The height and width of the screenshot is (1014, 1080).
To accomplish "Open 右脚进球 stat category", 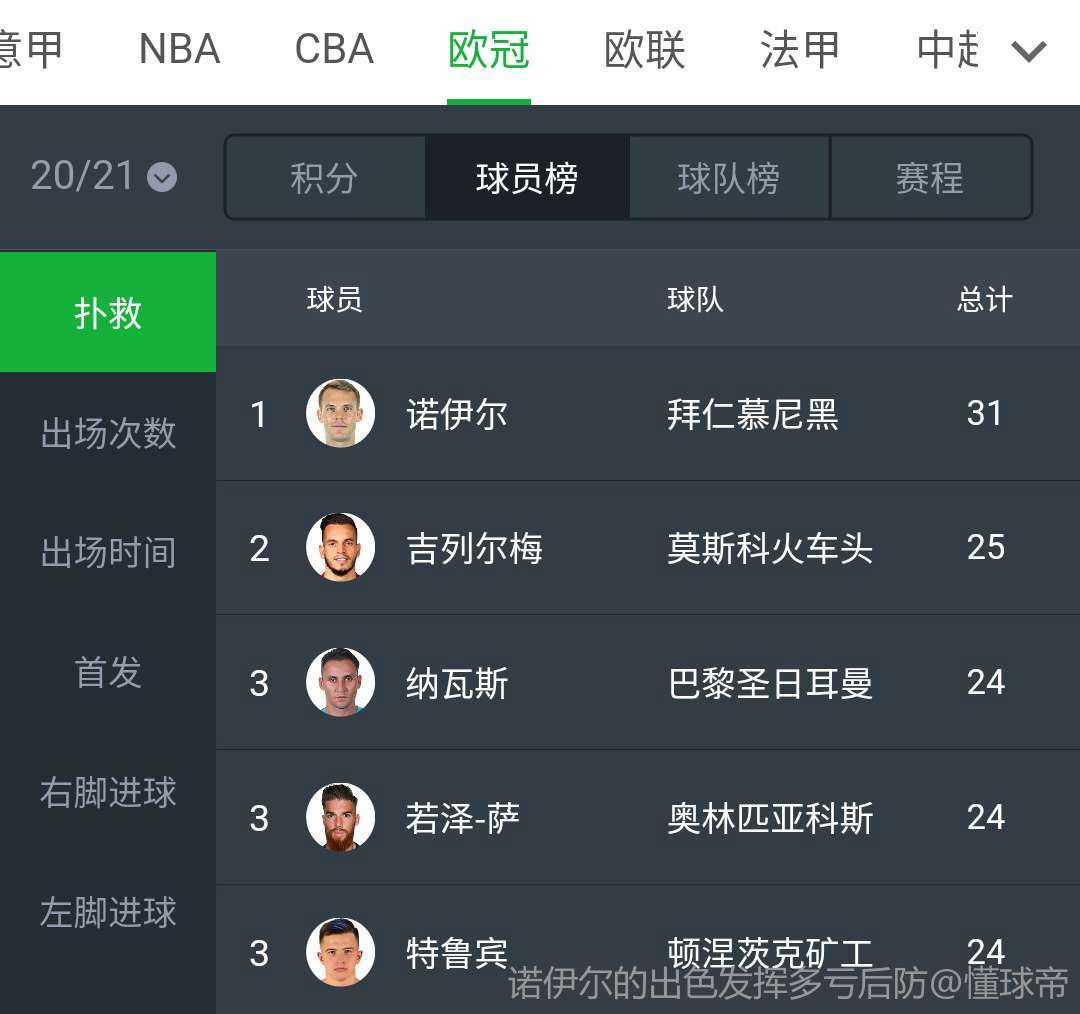I will (108, 792).
